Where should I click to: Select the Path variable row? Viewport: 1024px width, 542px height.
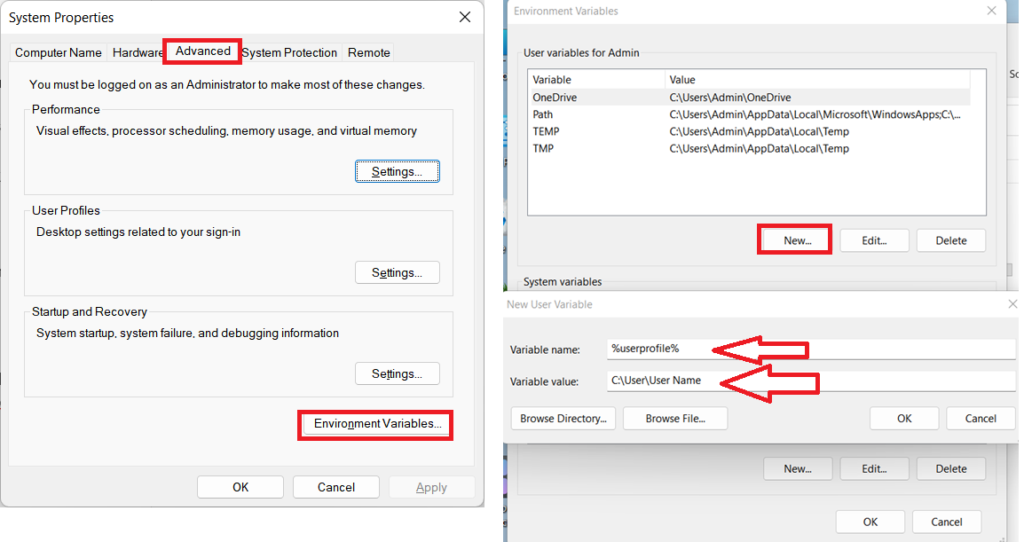[750, 114]
